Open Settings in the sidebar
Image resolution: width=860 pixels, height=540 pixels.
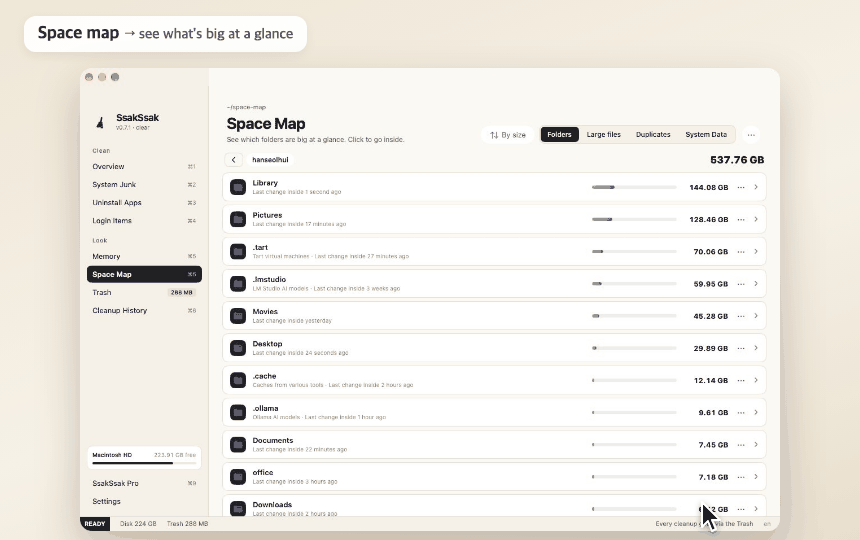point(144,502)
